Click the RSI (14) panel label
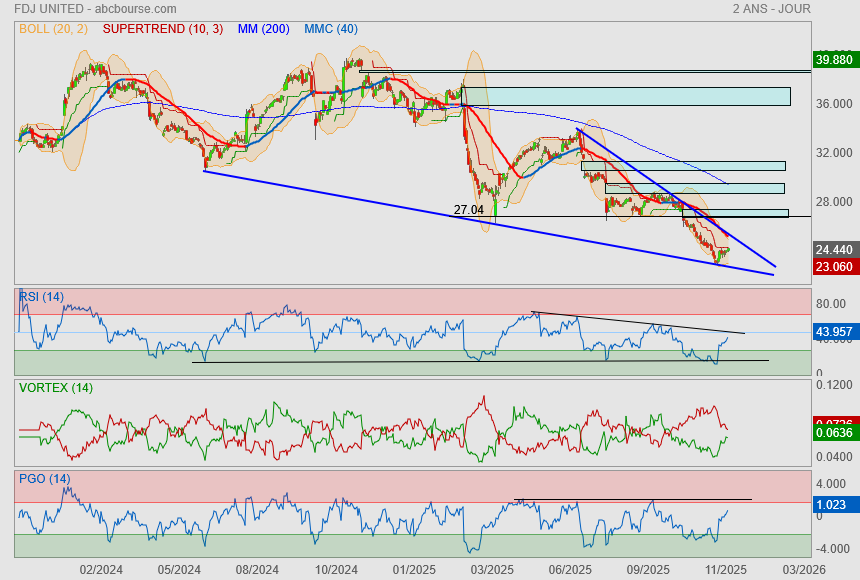The image size is (860, 580). [x=42, y=296]
